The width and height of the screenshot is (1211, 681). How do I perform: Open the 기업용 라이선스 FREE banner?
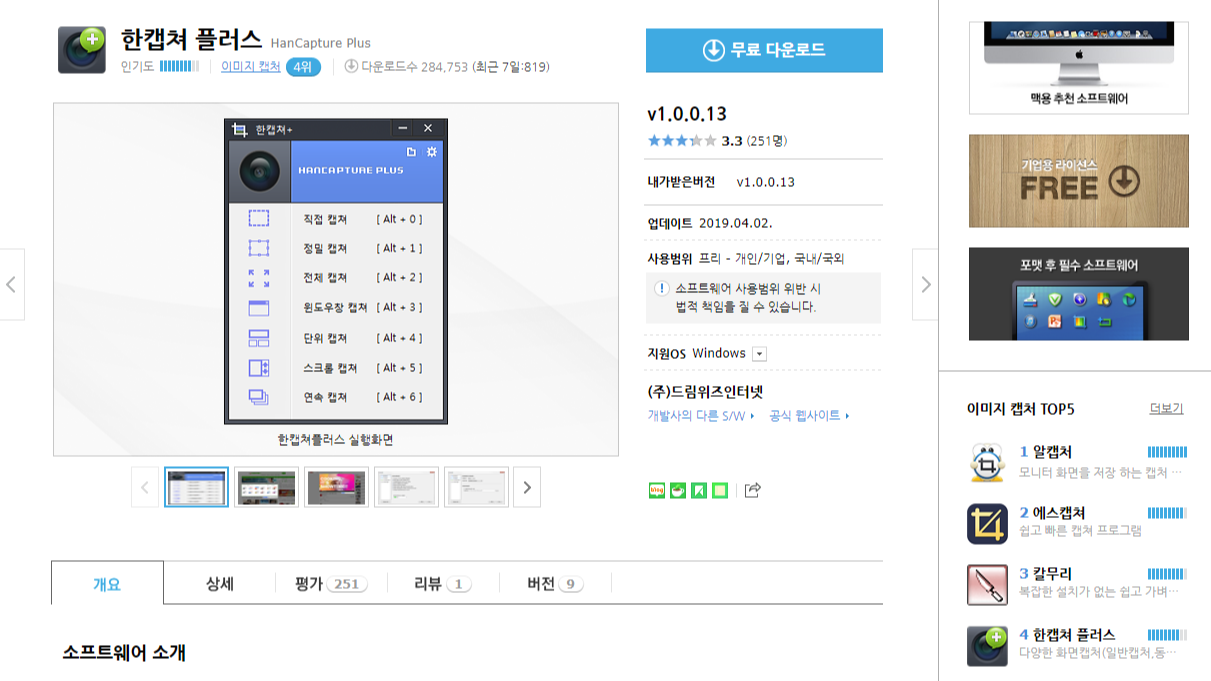tap(1079, 181)
